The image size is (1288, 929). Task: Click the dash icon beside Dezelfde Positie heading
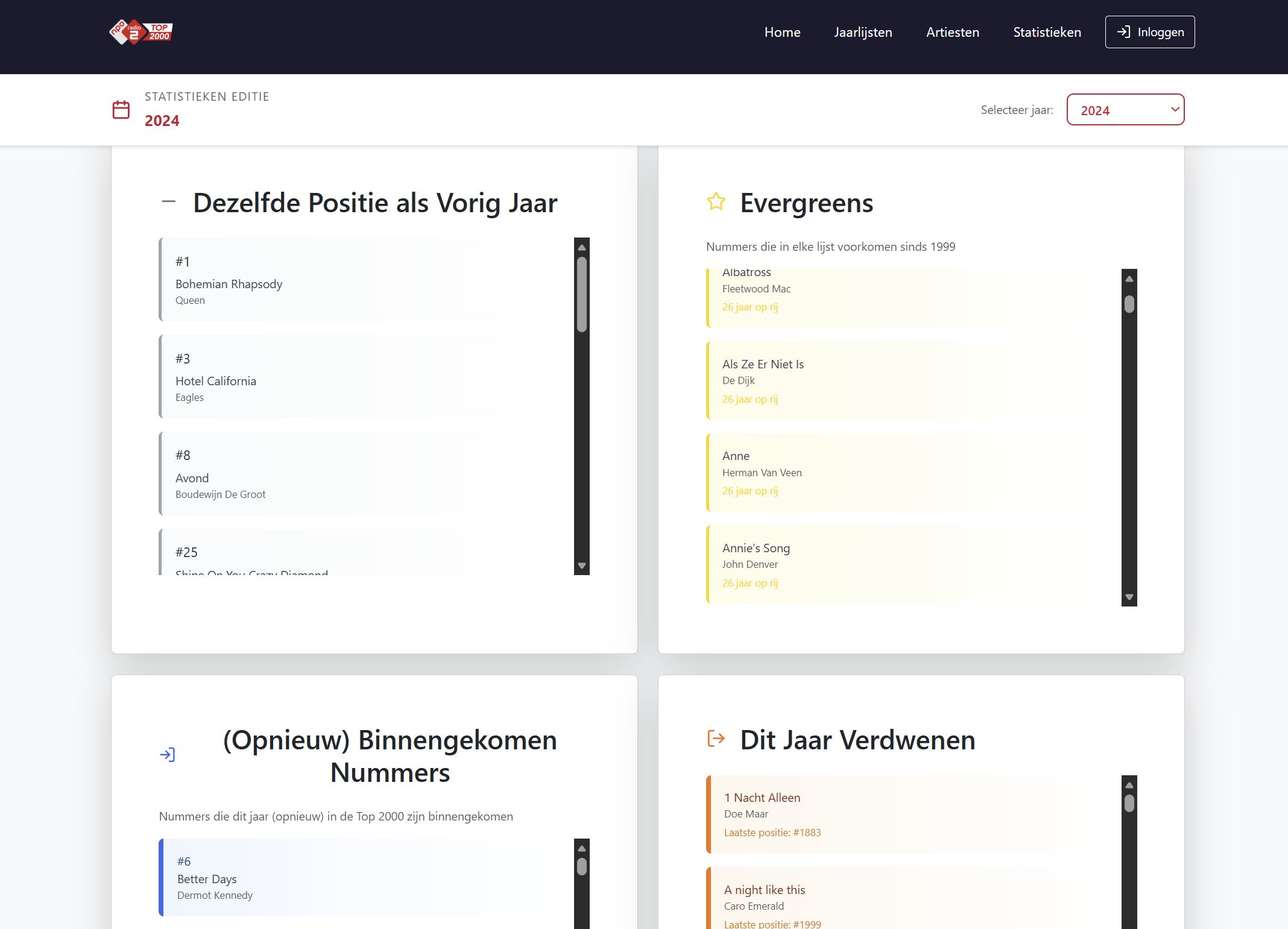tap(169, 202)
